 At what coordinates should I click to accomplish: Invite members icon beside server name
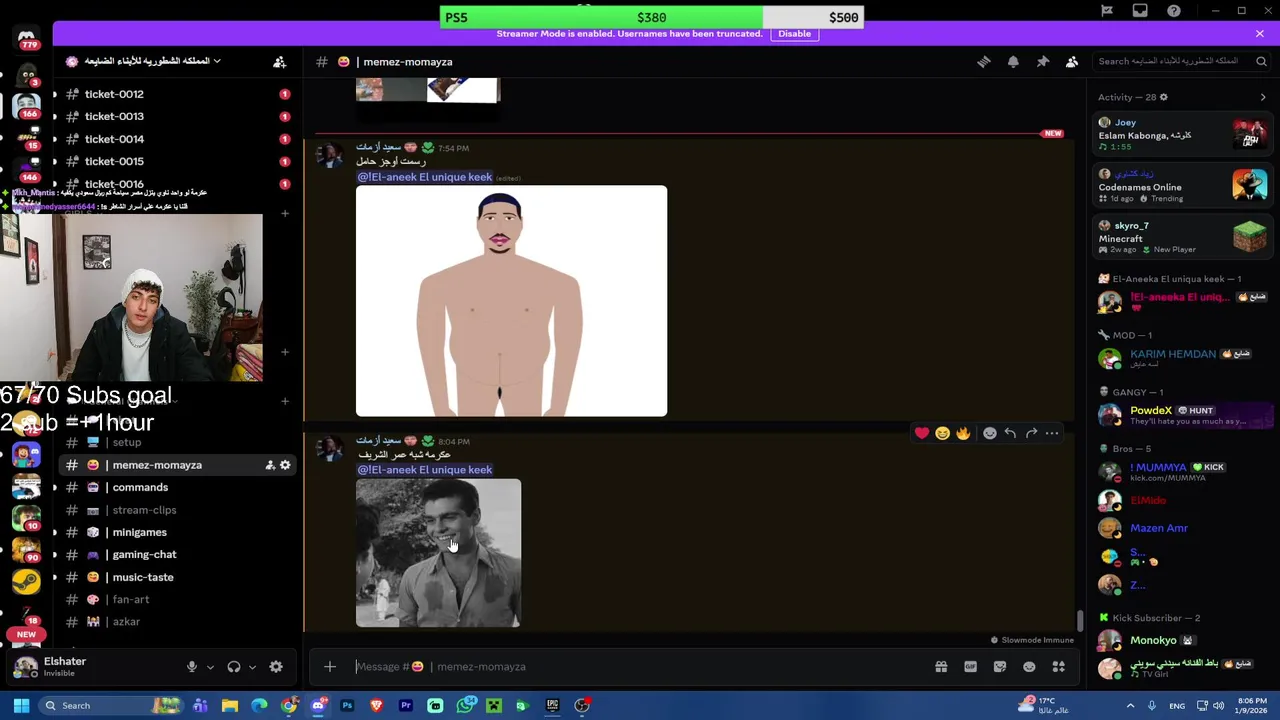[x=280, y=62]
